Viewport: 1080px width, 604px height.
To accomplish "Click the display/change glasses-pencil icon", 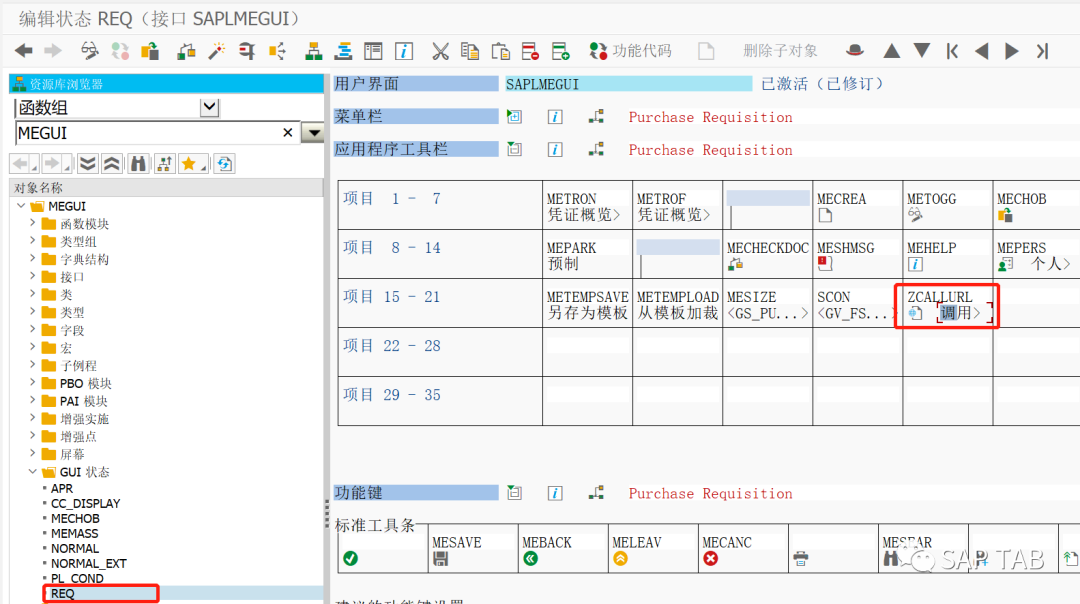I will pyautogui.click(x=90, y=51).
